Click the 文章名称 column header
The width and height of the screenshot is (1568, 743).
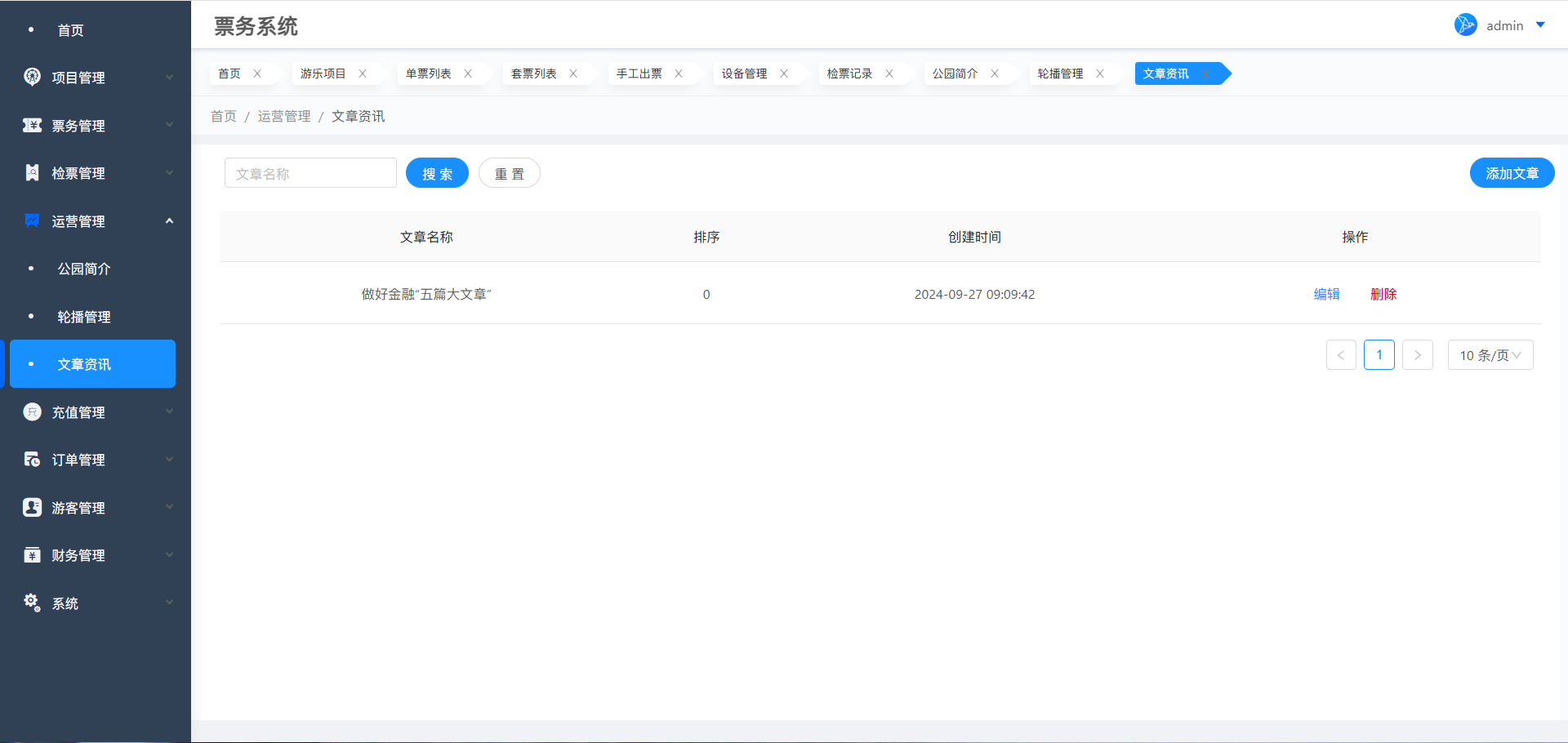426,237
